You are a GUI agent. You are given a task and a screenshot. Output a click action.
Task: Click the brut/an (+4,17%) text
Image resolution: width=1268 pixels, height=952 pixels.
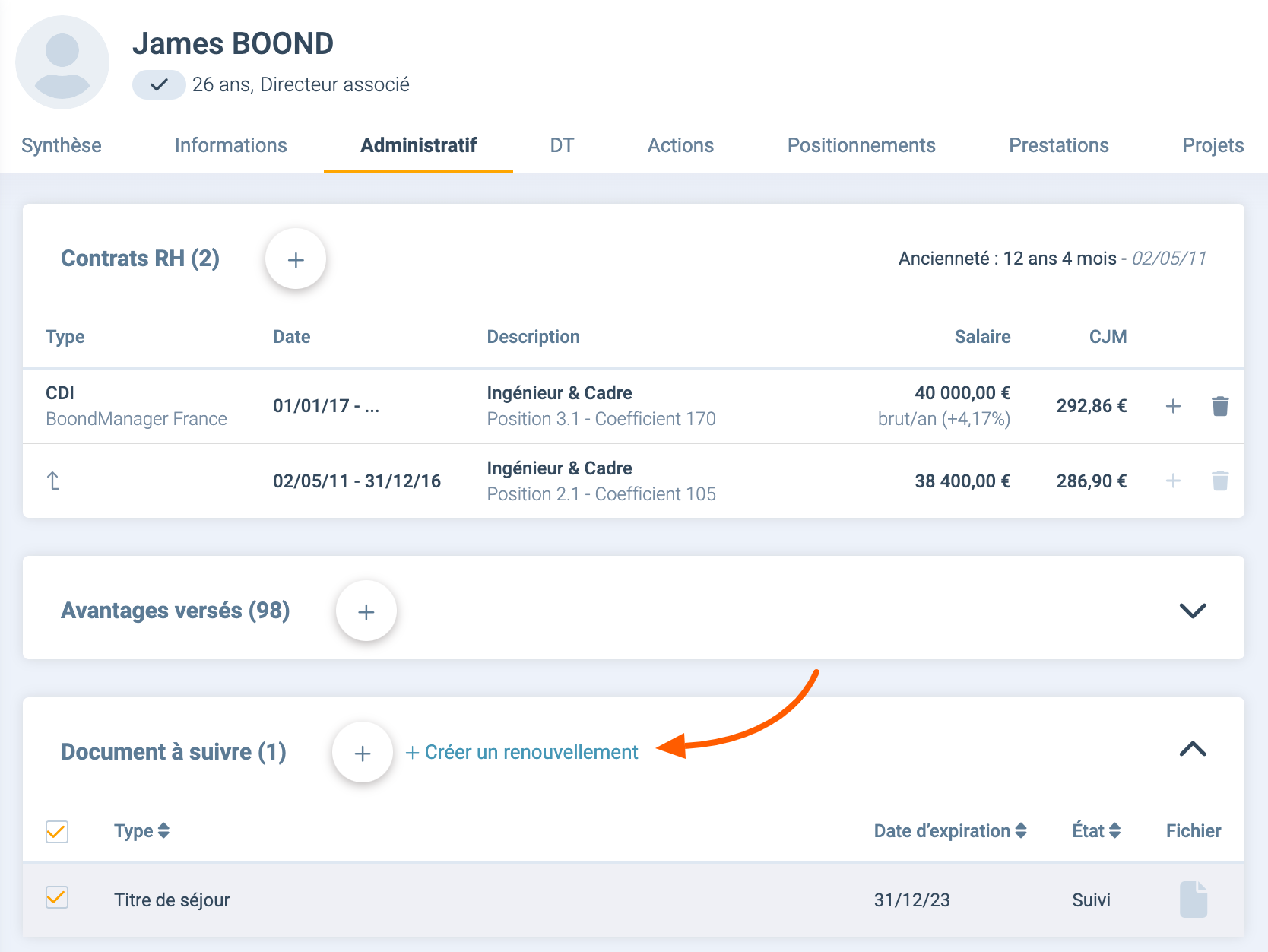tap(944, 419)
